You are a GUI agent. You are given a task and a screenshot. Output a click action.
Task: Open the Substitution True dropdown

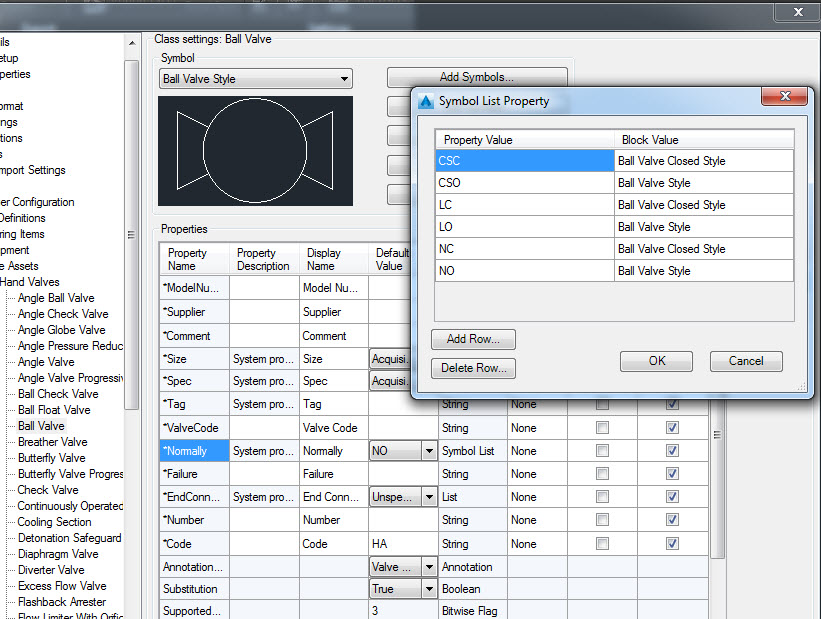pos(429,590)
